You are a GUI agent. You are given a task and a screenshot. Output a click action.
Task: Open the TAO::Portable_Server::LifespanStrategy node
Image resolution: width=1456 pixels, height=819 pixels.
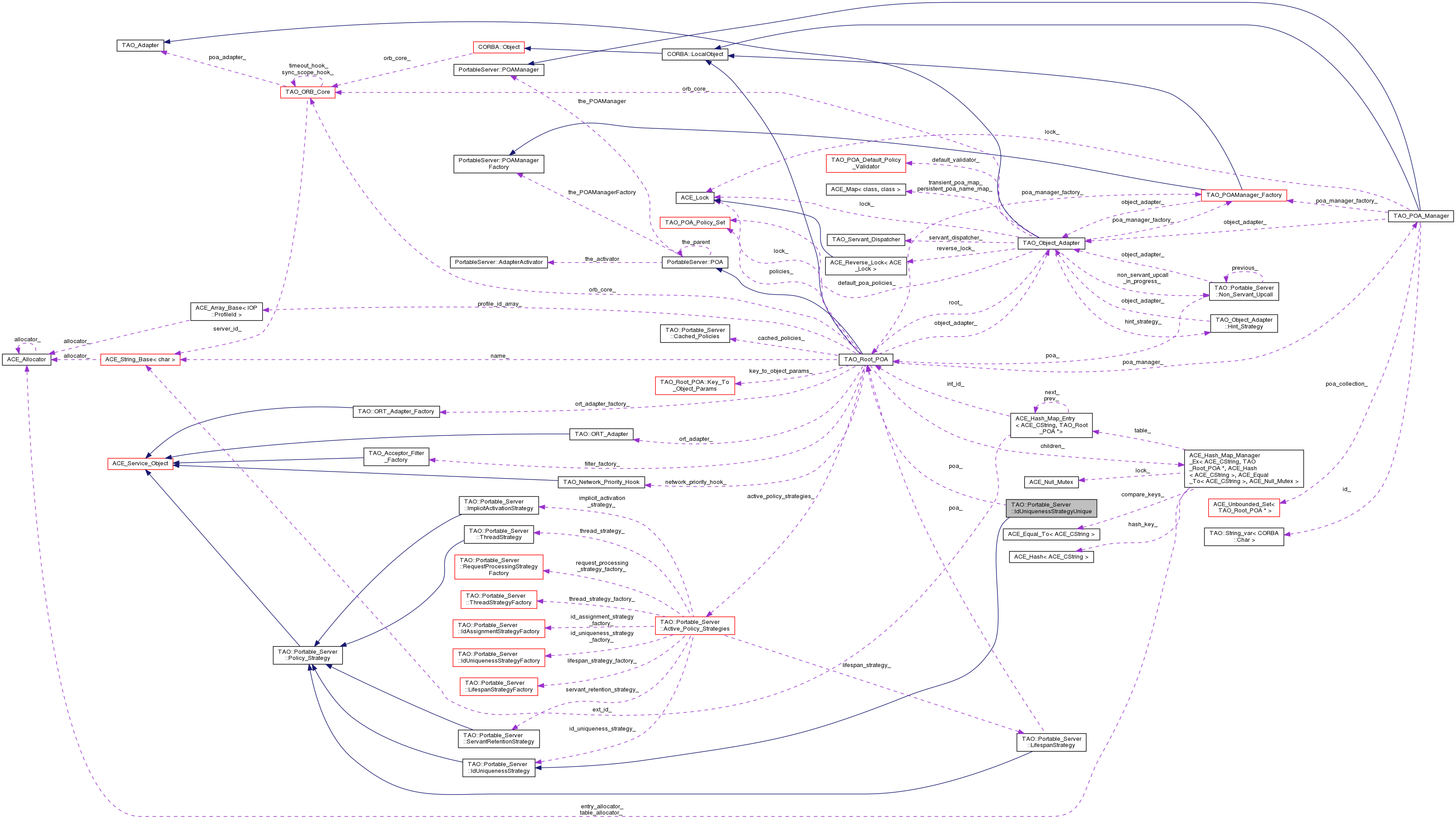coord(1051,742)
